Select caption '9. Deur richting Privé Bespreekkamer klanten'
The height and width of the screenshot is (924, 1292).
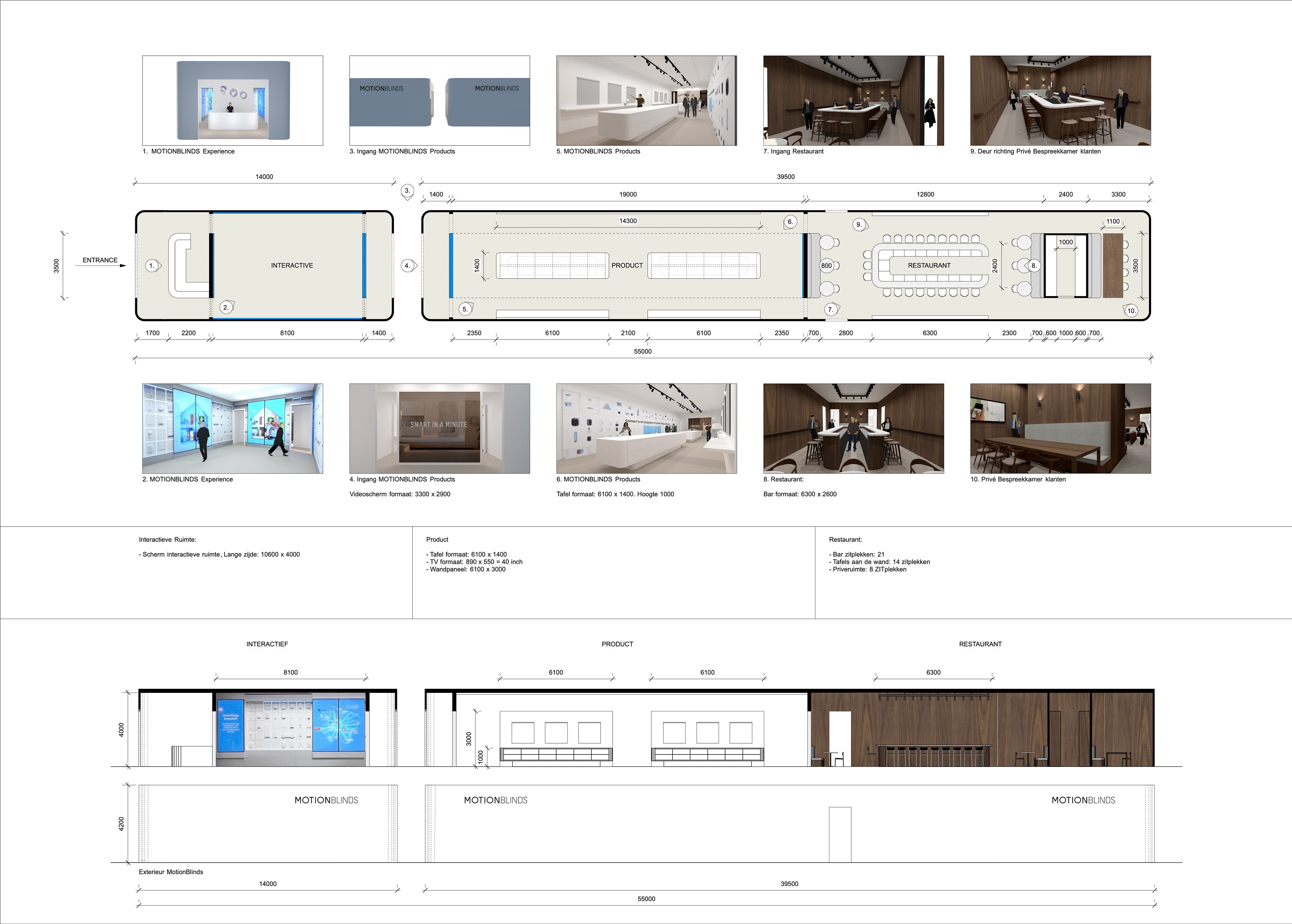point(1035,151)
